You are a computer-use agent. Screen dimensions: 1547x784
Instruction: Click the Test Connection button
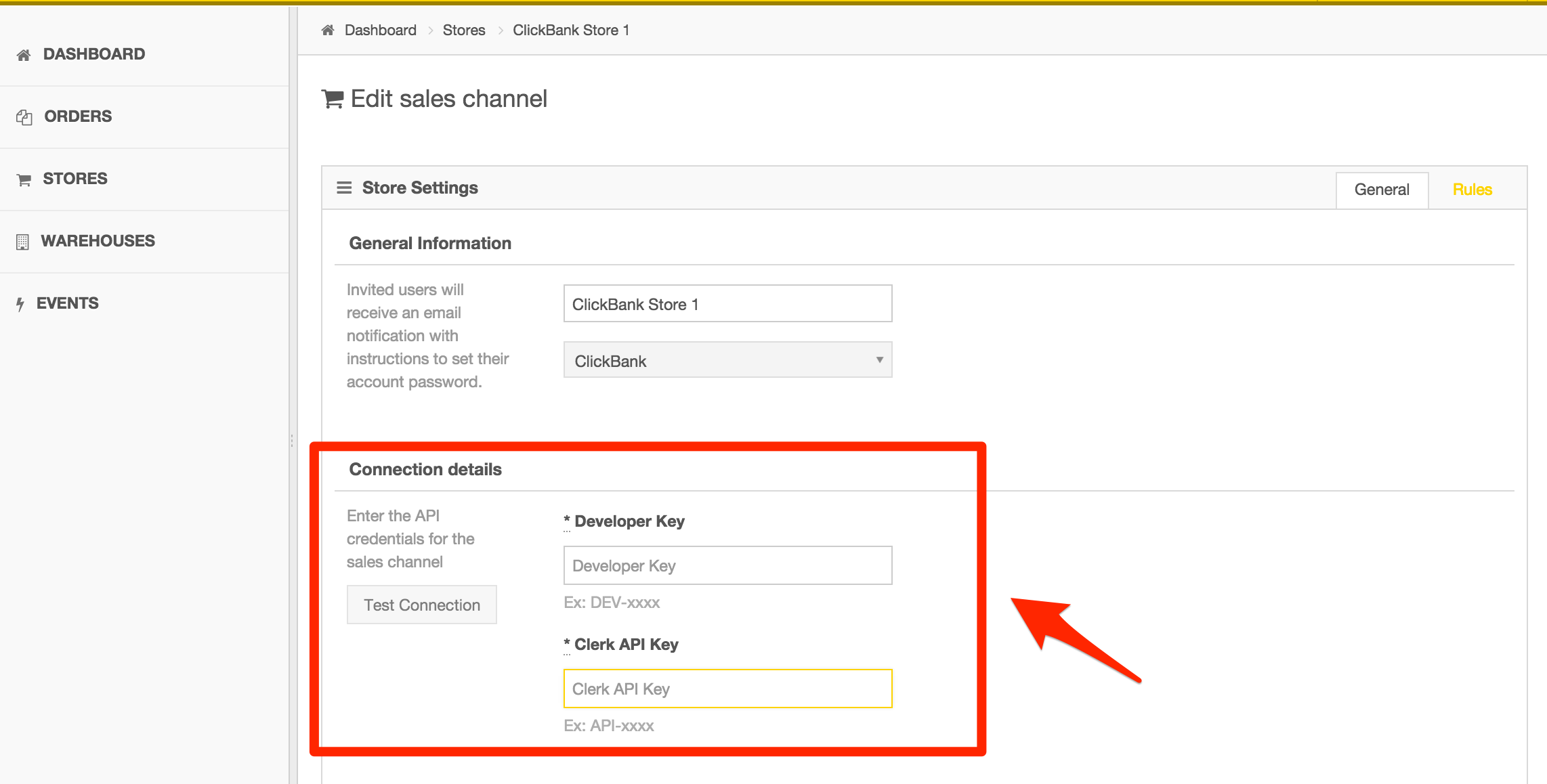pyautogui.click(x=422, y=605)
